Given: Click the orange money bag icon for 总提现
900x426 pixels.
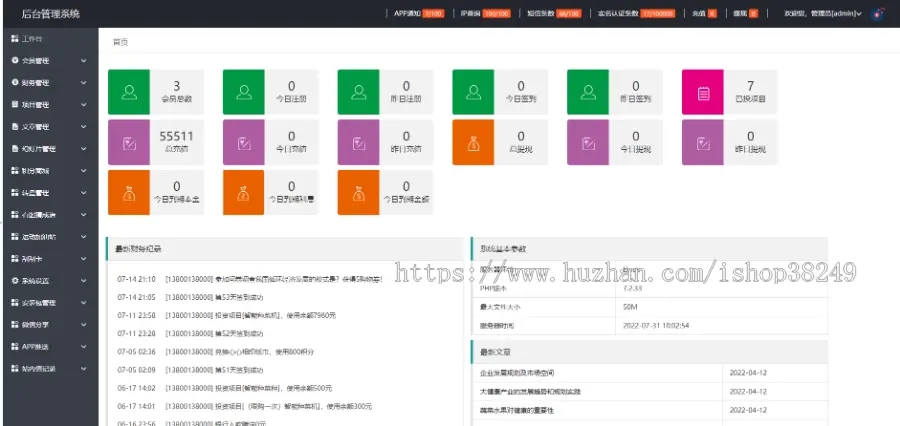Looking at the screenshot, I should (473, 142).
